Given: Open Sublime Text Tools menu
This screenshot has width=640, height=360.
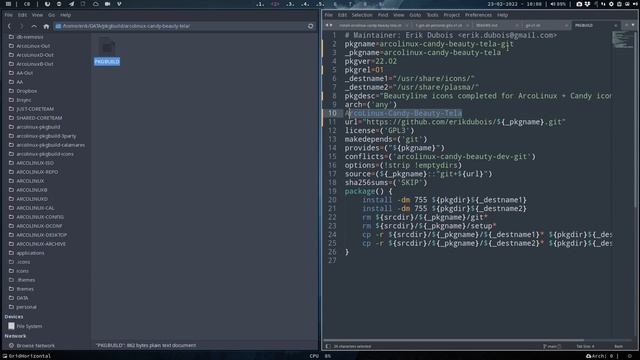Looking at the screenshot, I should click(432, 15).
